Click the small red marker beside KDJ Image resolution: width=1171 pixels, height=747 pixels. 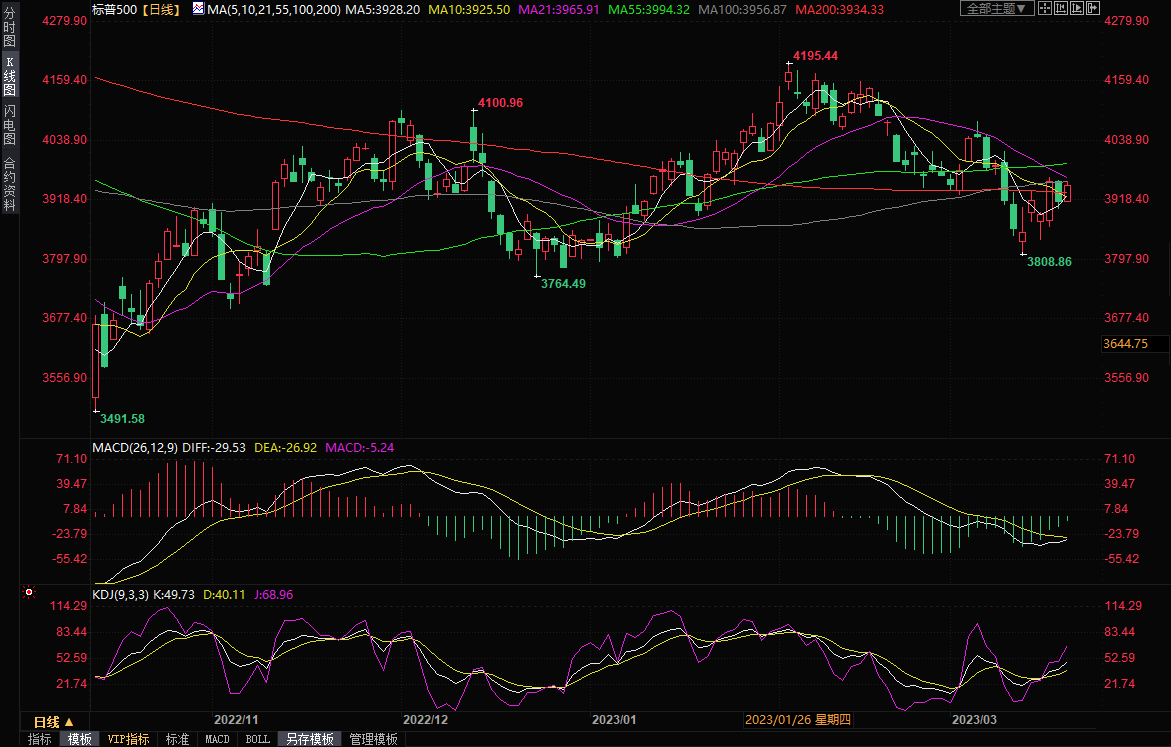[29, 593]
